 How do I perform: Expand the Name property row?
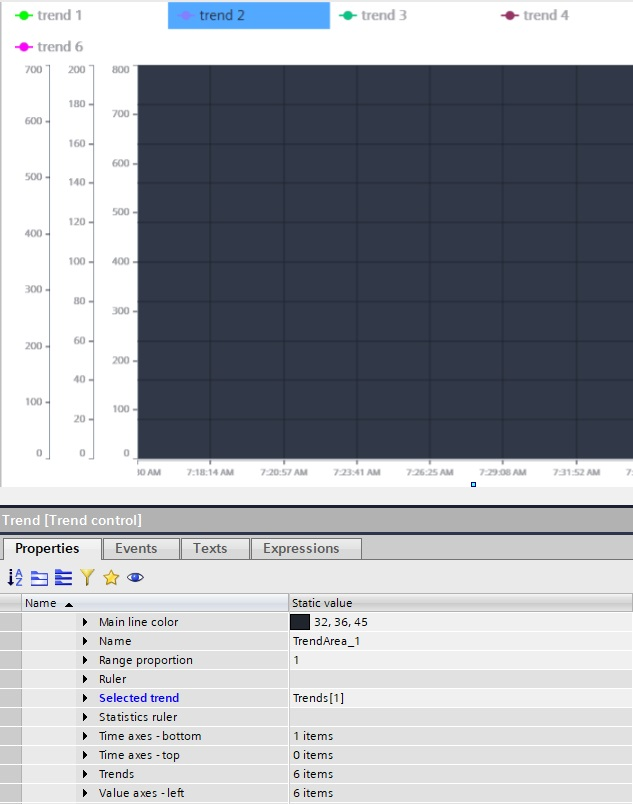click(85, 641)
